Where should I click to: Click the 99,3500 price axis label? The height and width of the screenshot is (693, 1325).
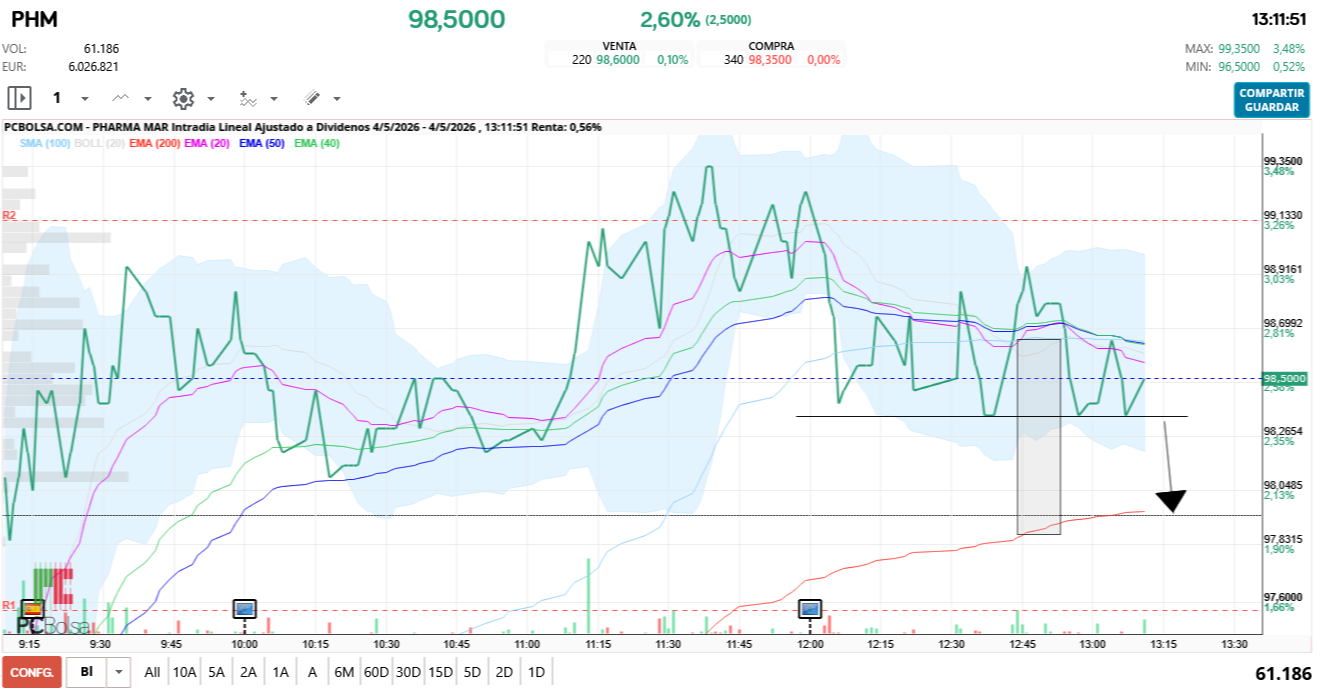(x=1283, y=161)
